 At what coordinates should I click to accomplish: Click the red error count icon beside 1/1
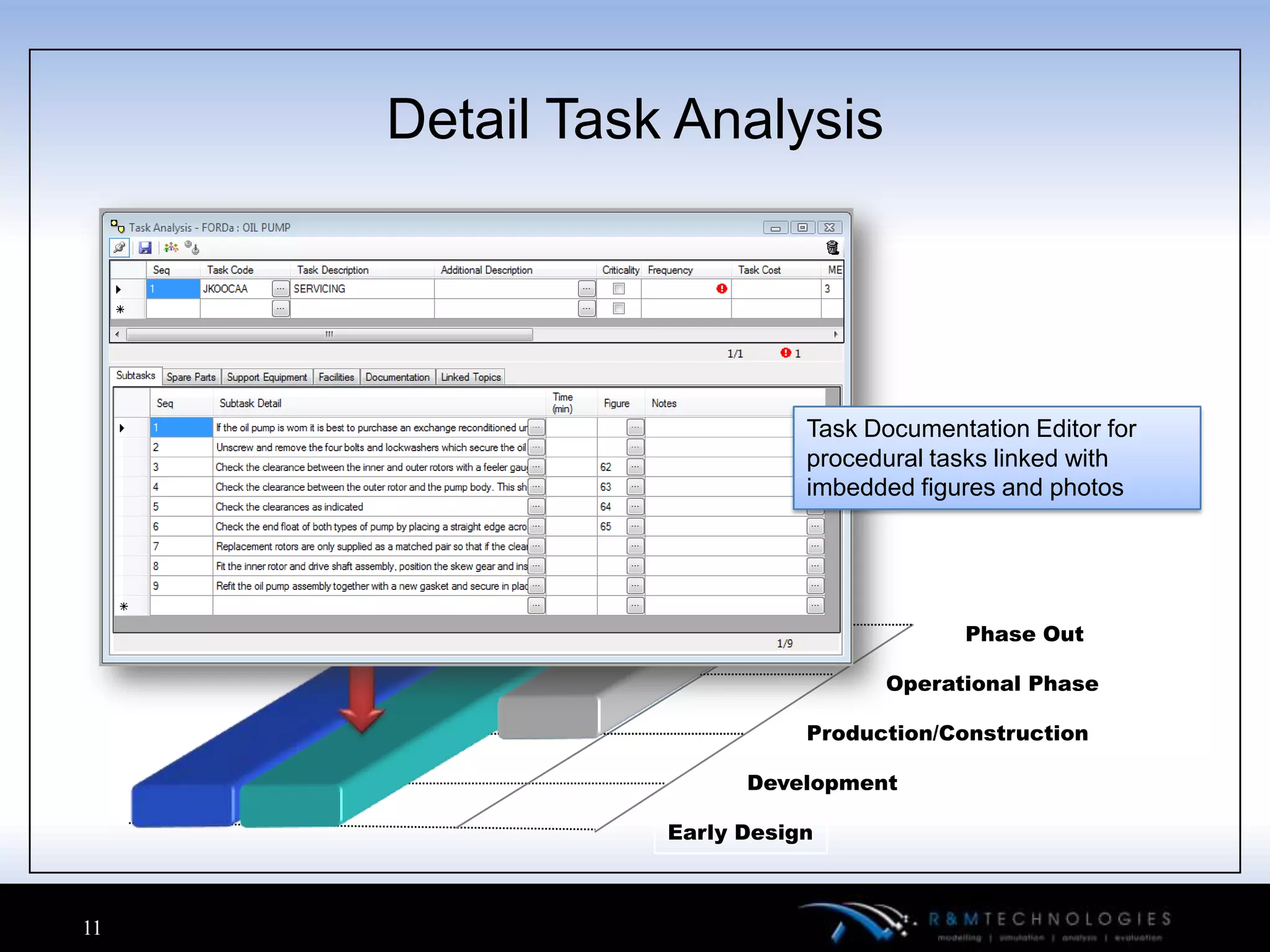786,353
